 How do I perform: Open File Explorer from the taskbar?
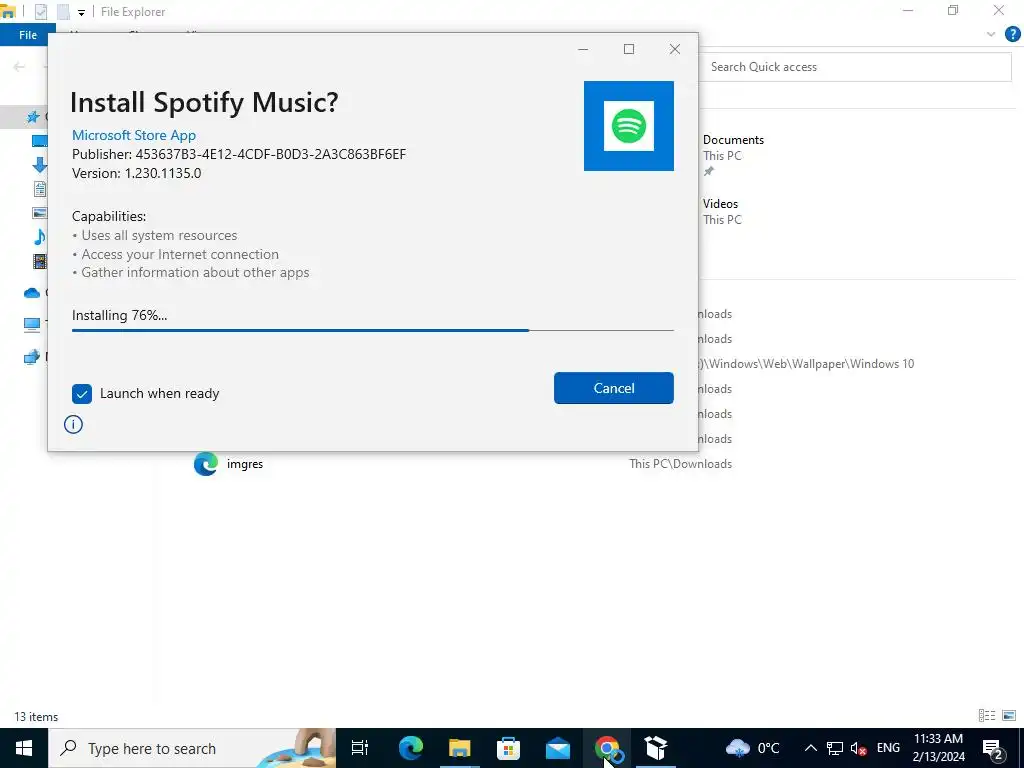(x=460, y=748)
